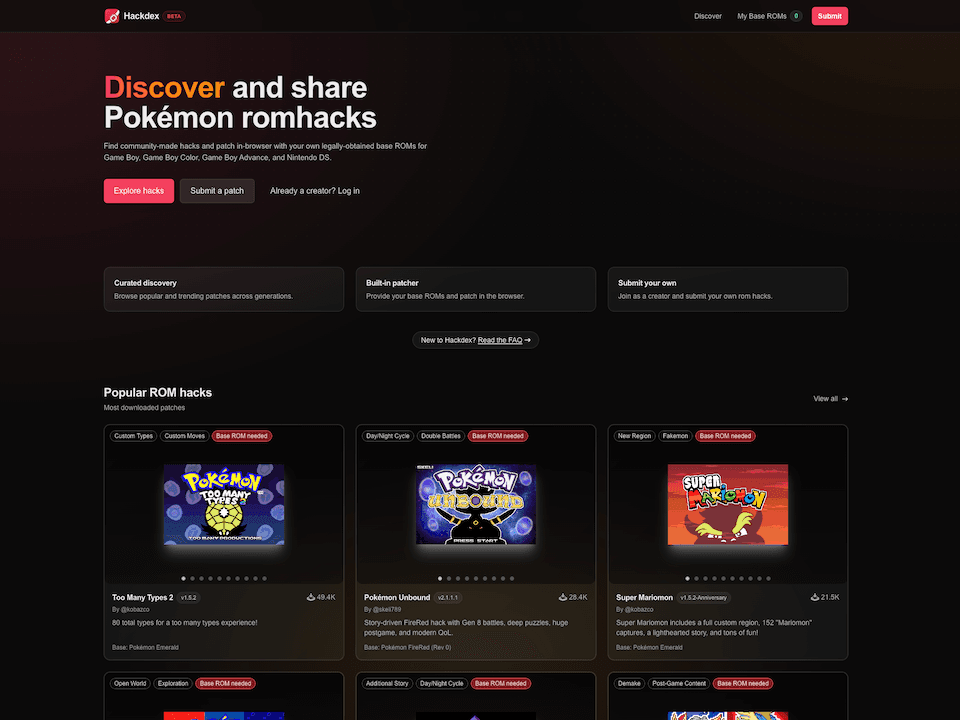Select first carousel dot under Pokémon Unbound

(x=440, y=579)
